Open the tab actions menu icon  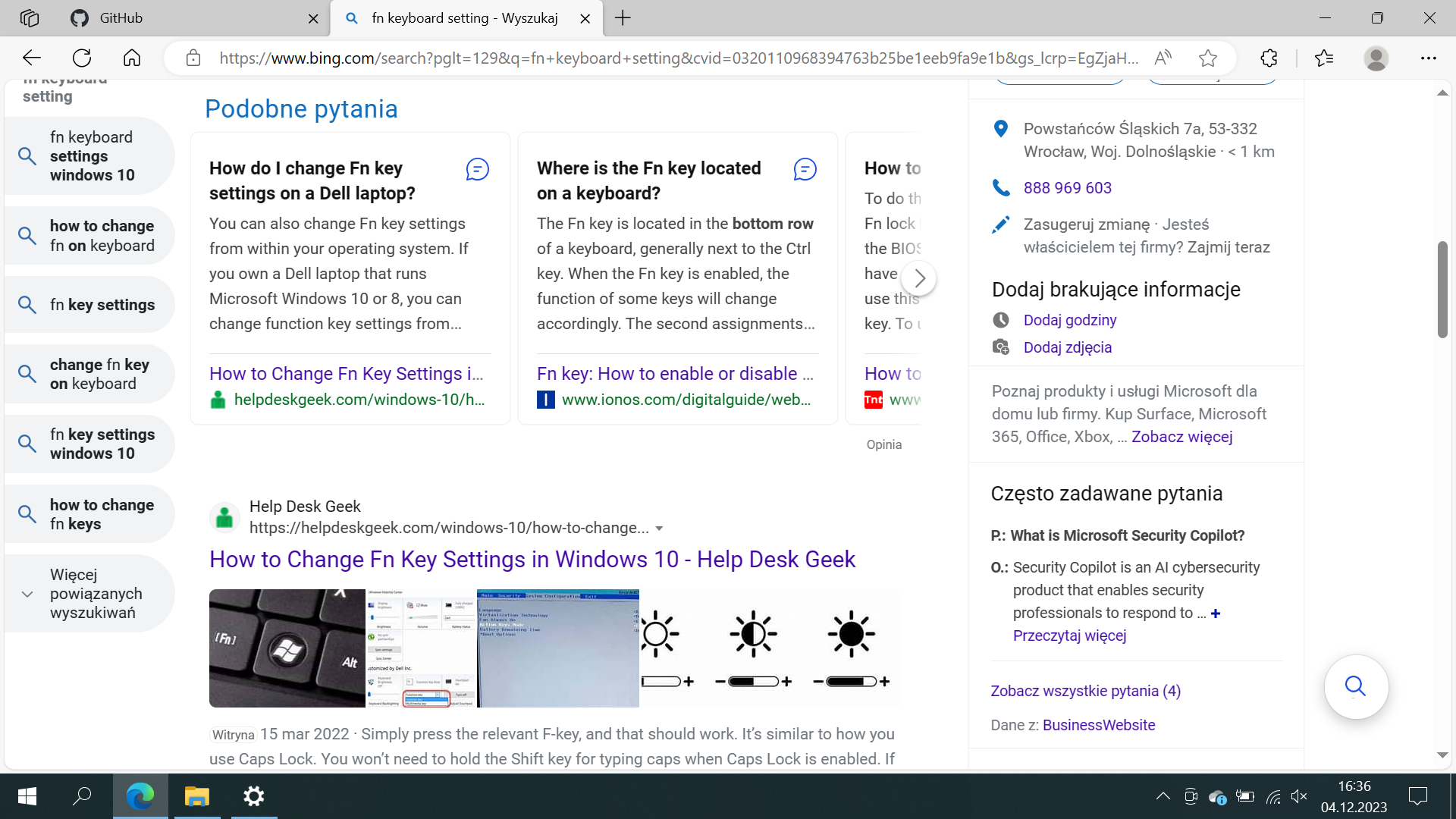pyautogui.click(x=30, y=18)
